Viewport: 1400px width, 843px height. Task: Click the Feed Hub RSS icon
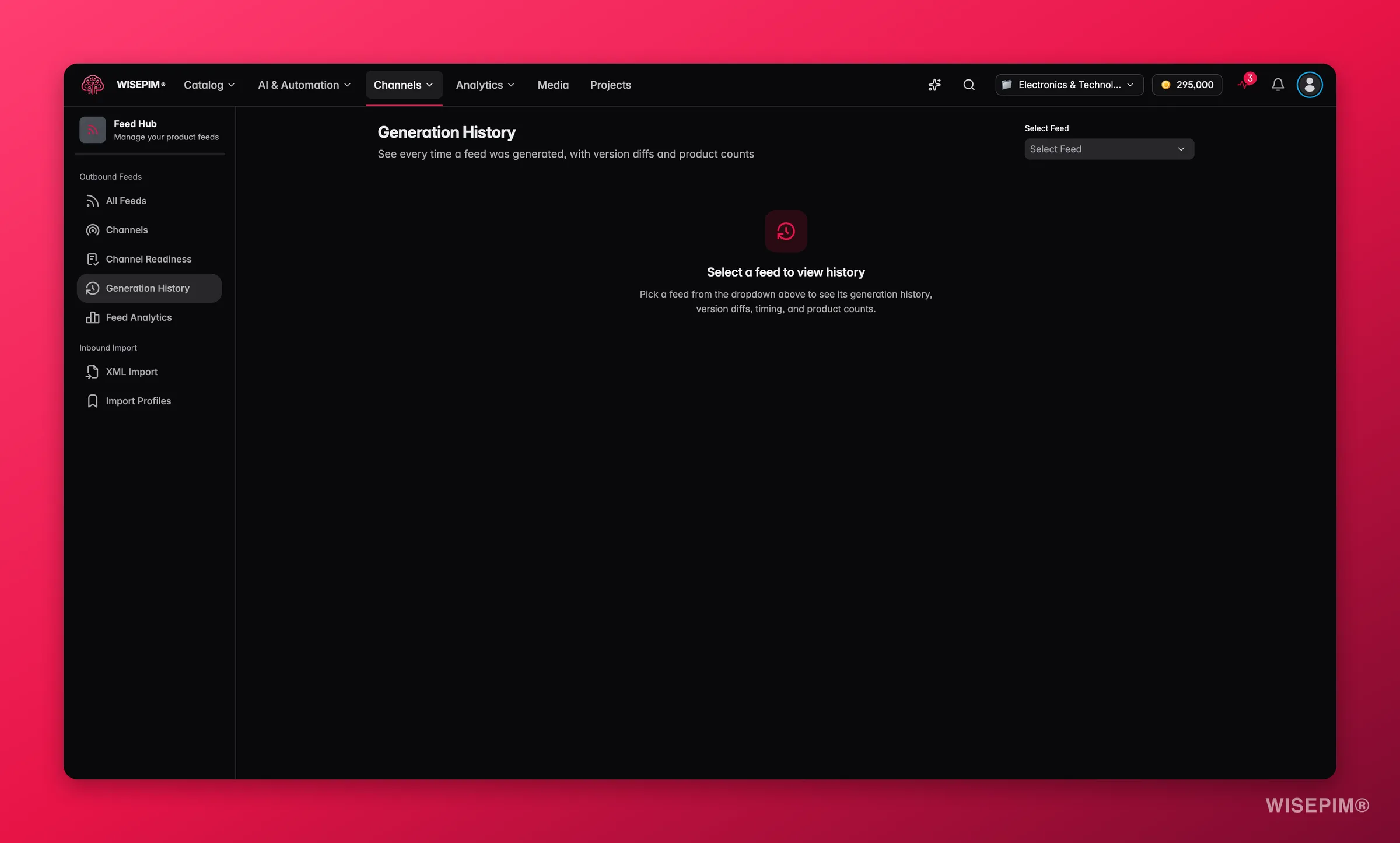coord(92,130)
